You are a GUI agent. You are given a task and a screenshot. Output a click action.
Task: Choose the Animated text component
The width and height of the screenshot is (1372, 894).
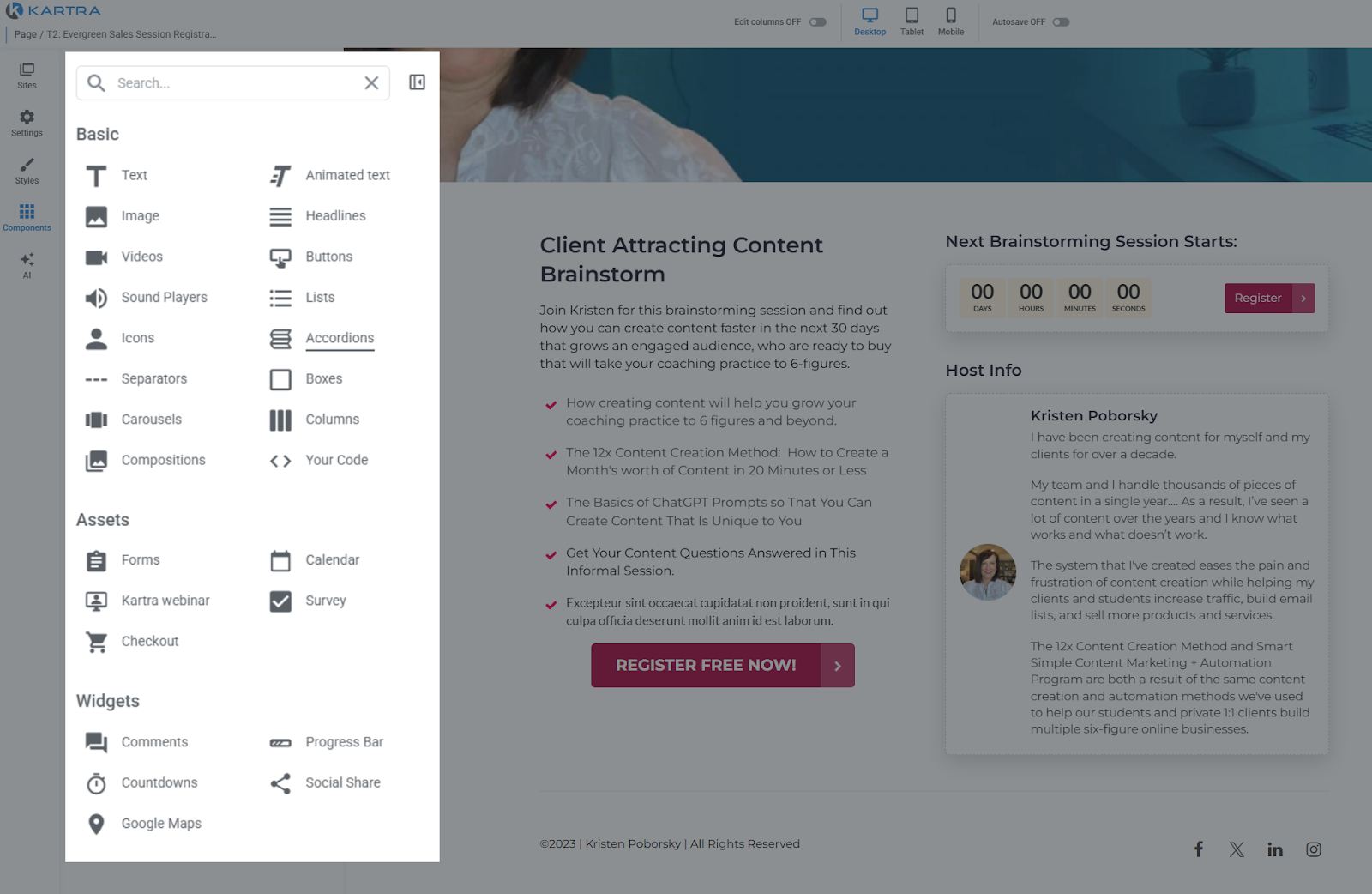[329, 175]
